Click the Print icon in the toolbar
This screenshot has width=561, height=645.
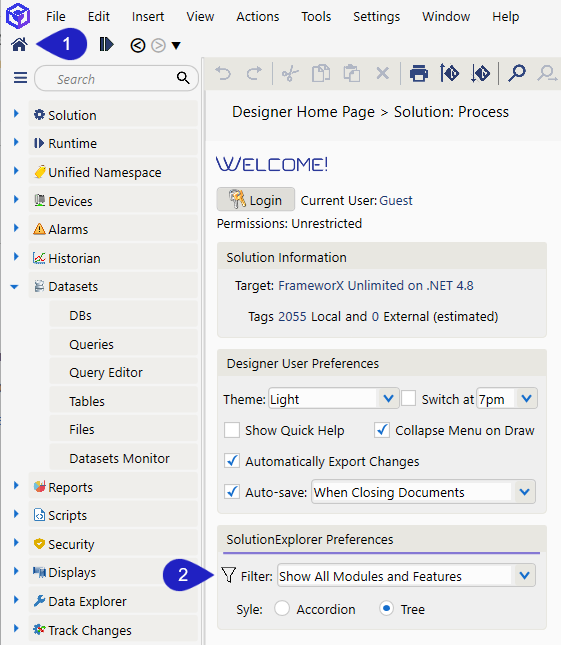419,74
